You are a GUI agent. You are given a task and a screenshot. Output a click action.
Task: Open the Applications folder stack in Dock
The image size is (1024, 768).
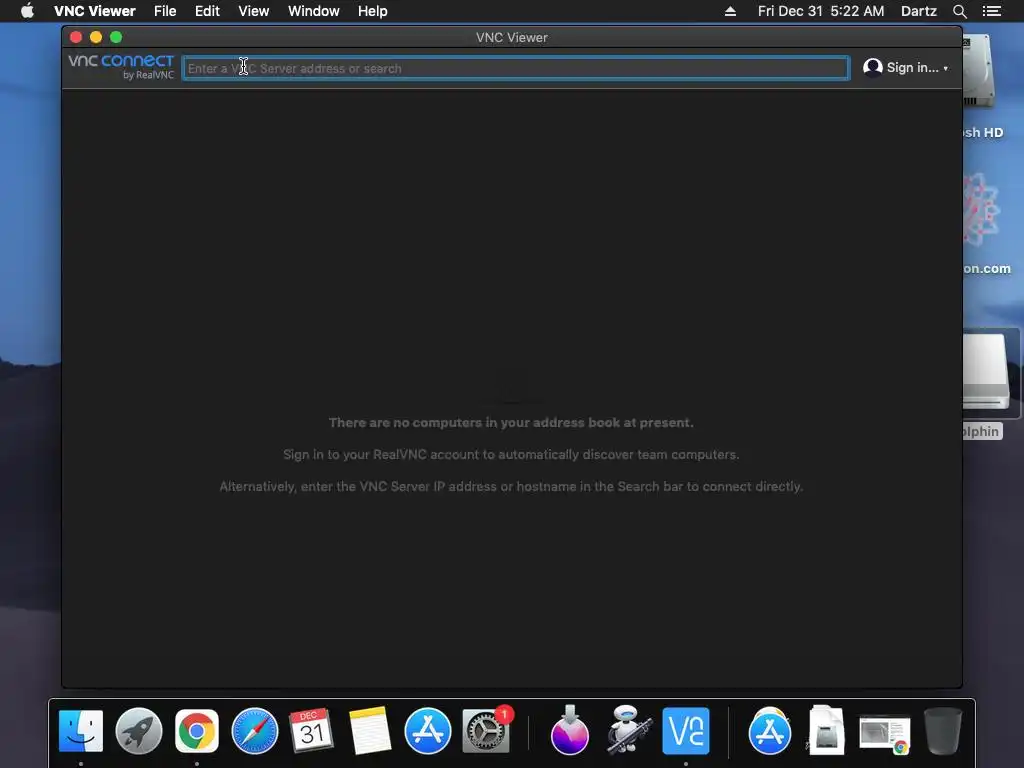click(770, 731)
